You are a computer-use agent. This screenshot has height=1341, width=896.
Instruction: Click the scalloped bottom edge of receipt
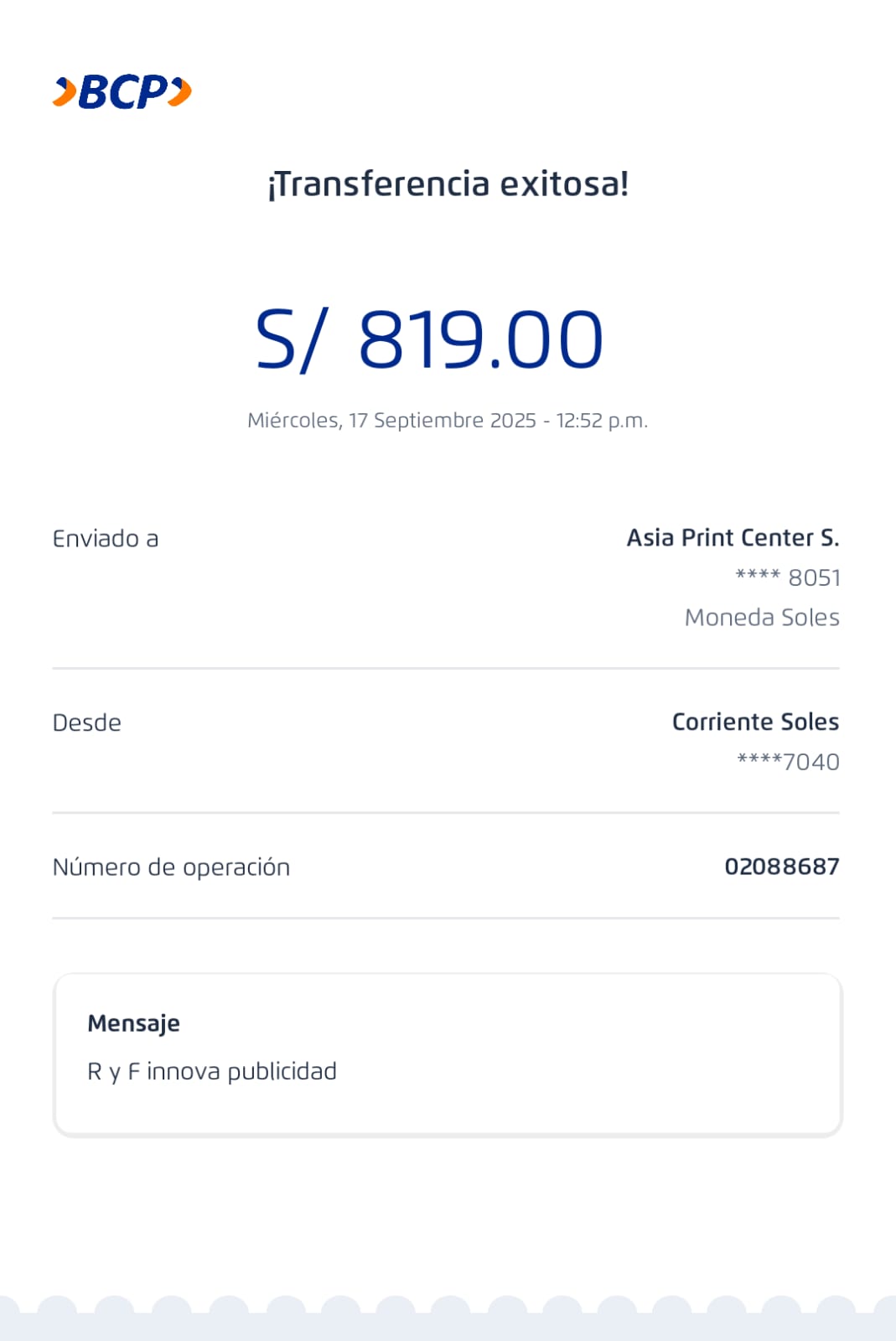[448, 1316]
